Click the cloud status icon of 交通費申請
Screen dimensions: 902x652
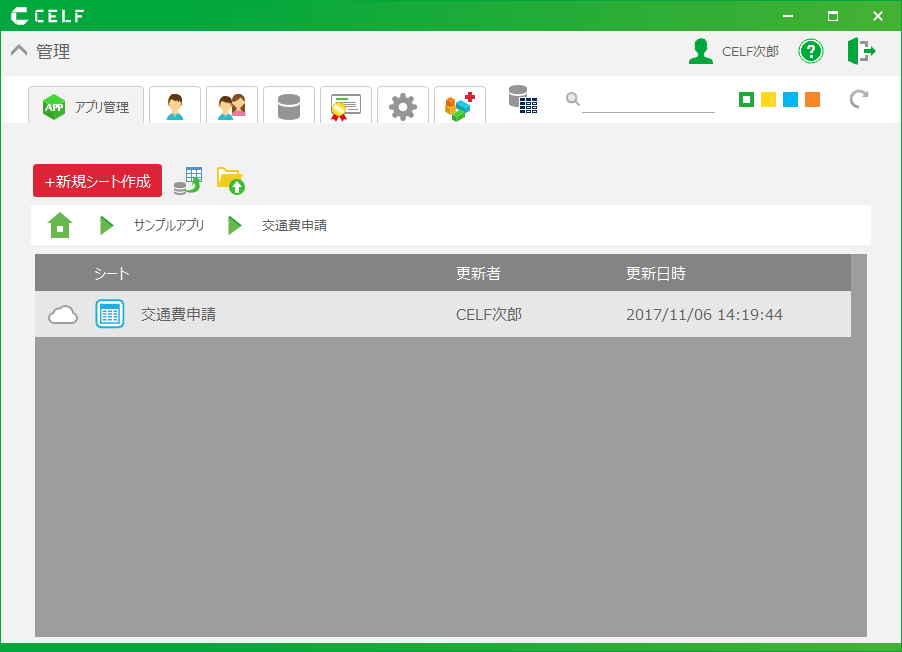63,314
